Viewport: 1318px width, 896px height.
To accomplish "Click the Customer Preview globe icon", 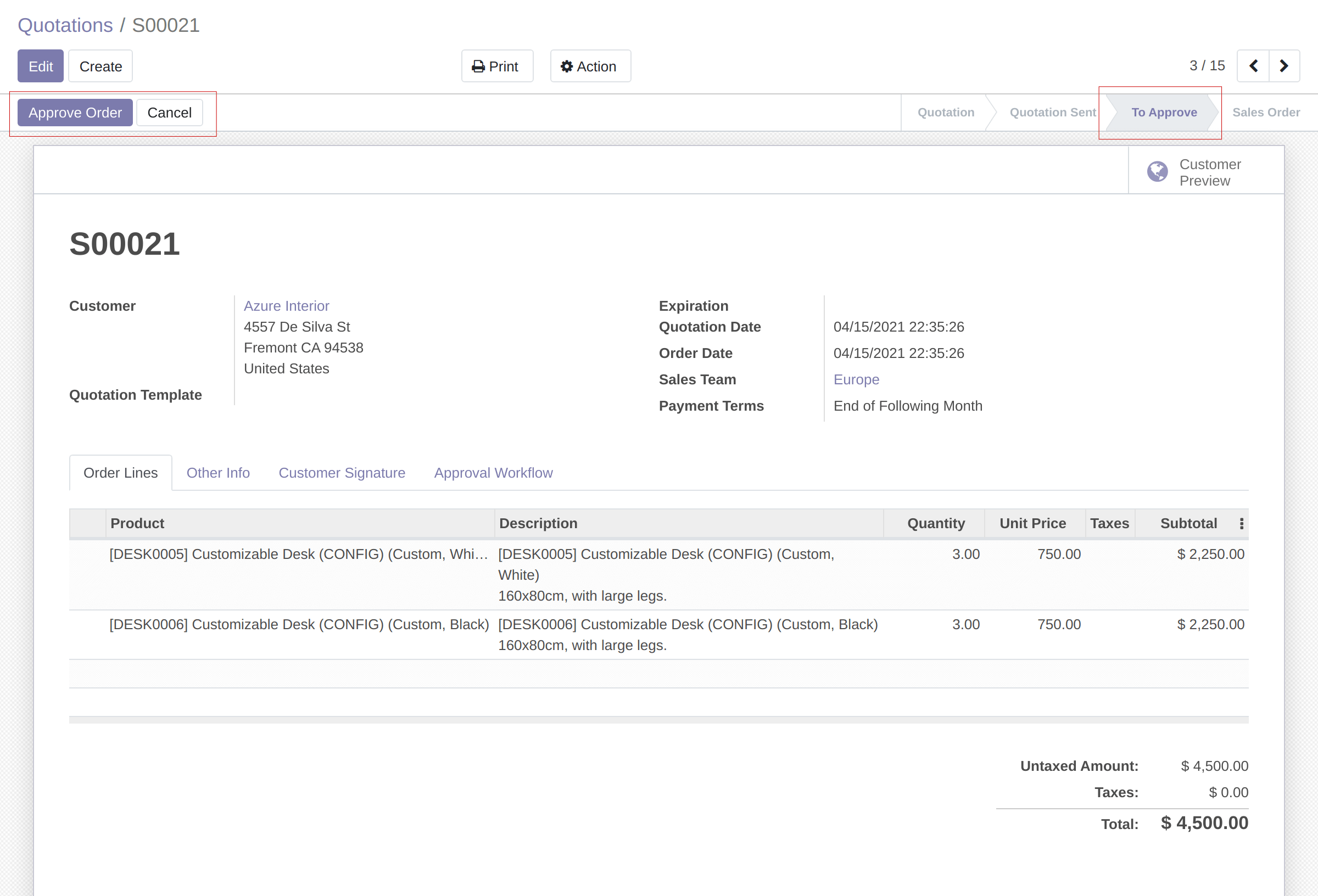I will pyautogui.click(x=1157, y=172).
